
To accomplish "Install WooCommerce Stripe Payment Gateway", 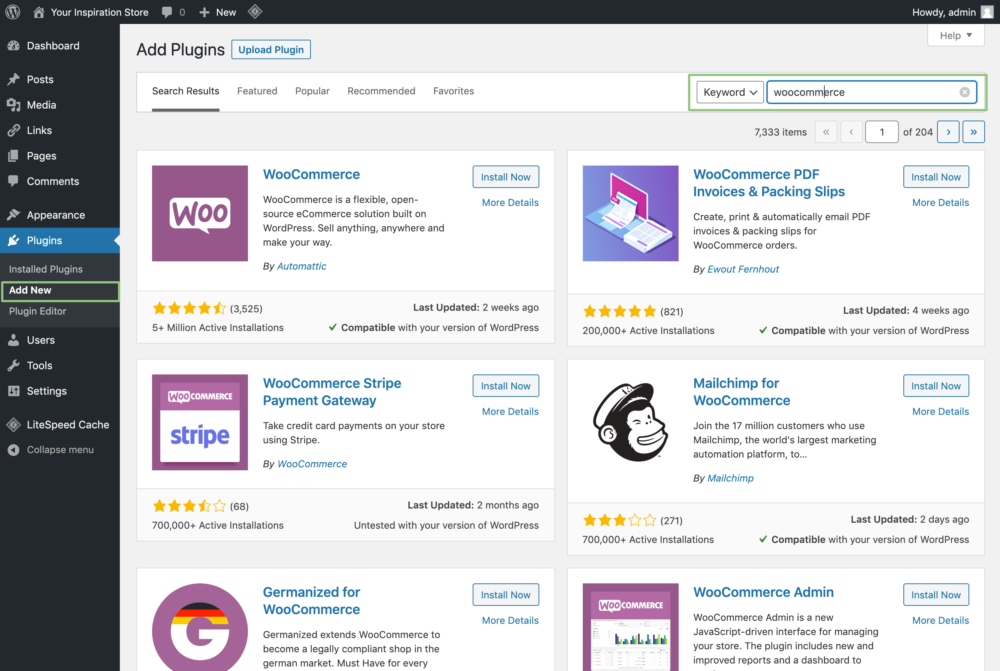I will tap(506, 386).
